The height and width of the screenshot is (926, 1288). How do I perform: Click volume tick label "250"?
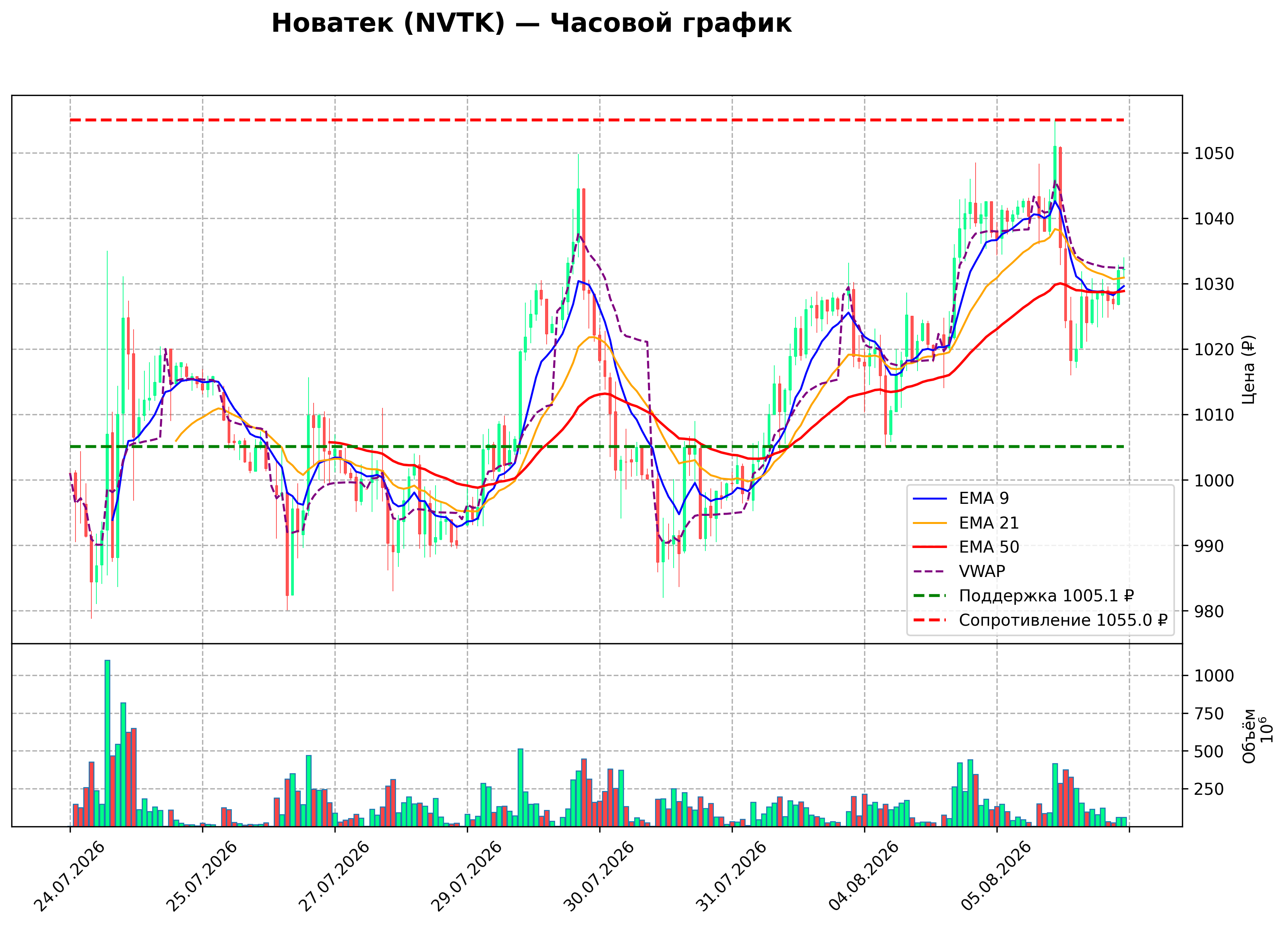[x=1209, y=789]
